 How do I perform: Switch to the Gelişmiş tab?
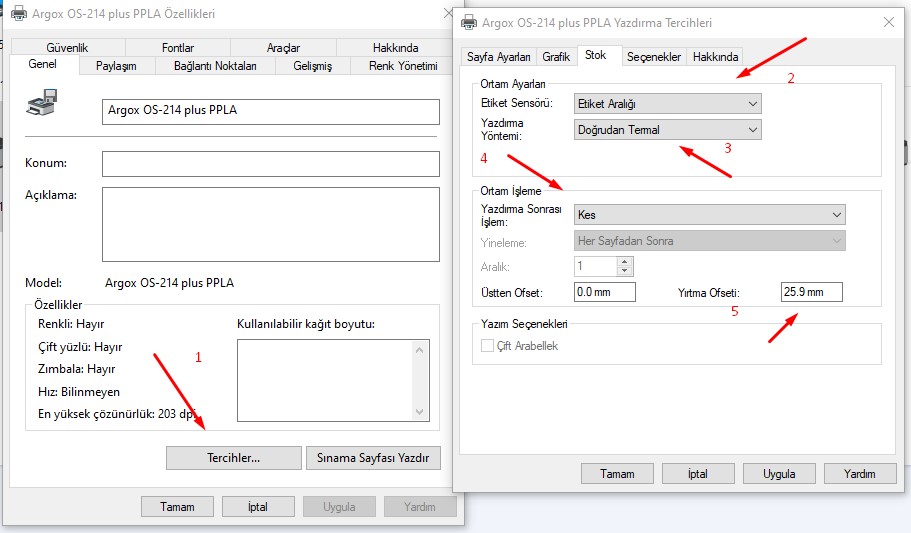pos(313,66)
